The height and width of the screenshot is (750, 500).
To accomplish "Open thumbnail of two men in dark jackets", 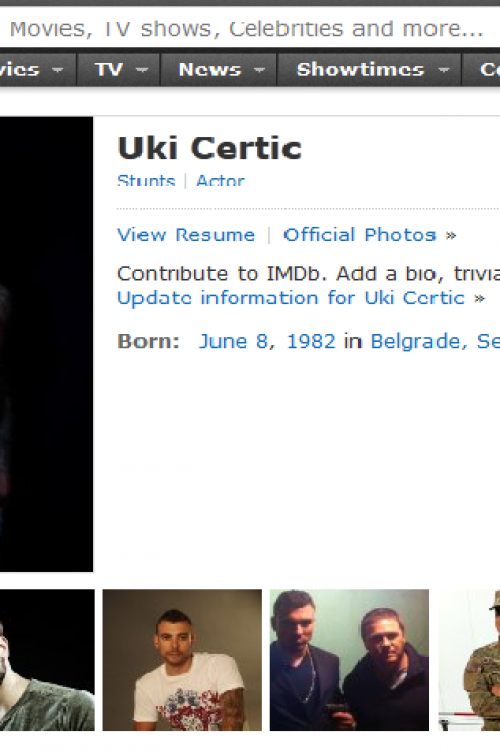I will (349, 660).
